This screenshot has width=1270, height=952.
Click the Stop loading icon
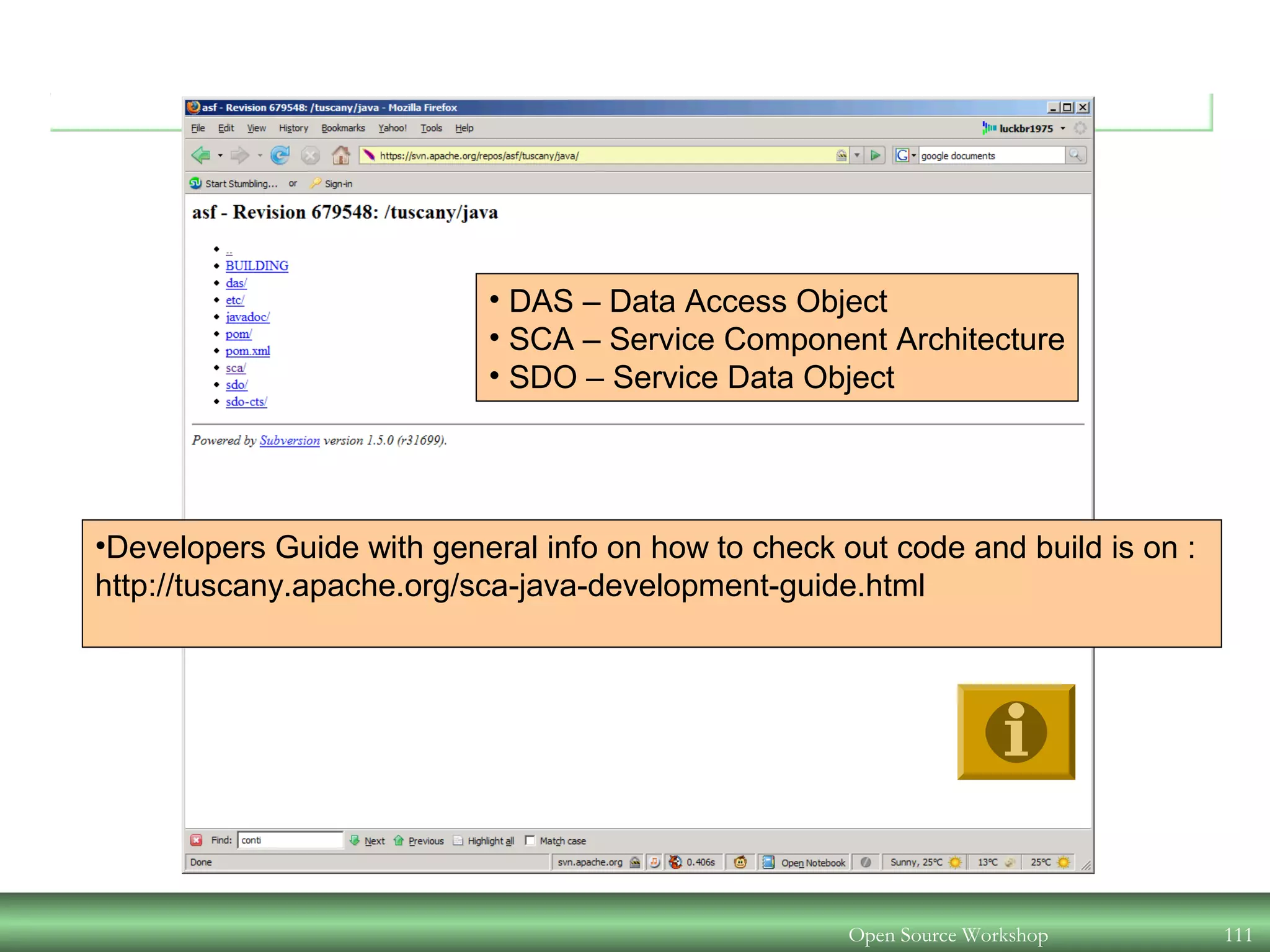click(x=310, y=155)
